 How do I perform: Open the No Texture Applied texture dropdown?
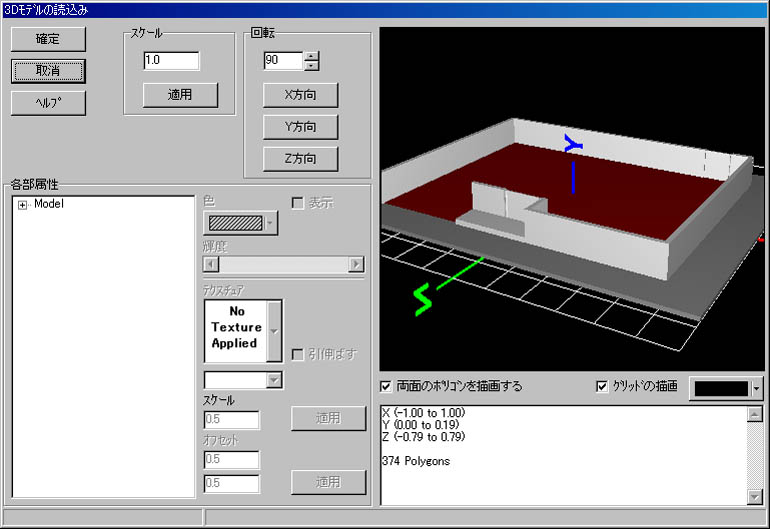(274, 332)
